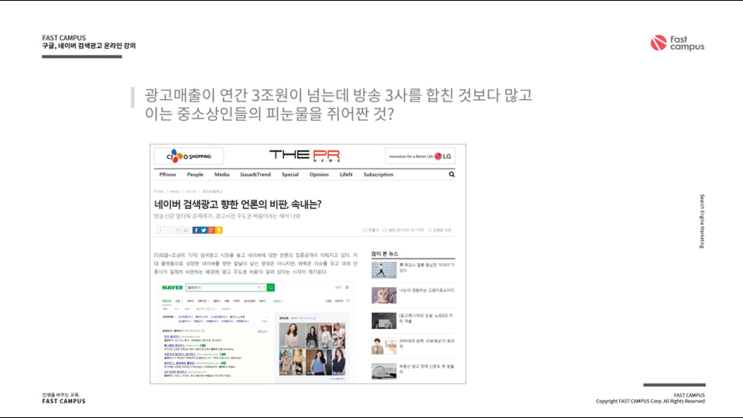The height and width of the screenshot is (418, 743).
Task: Open the Subscription menu
Action: 378,174
